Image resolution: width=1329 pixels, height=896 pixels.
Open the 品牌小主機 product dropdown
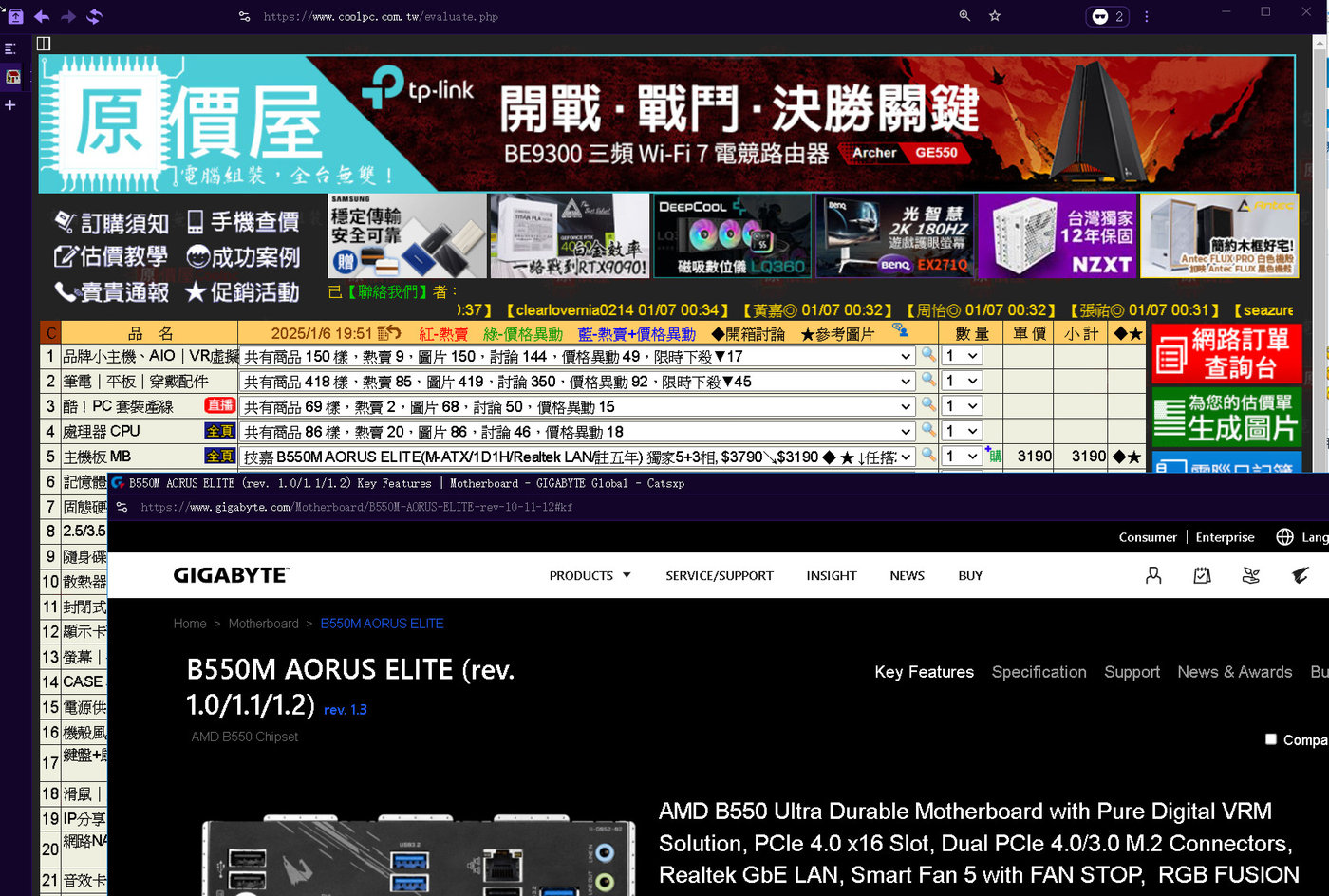pyautogui.click(x=577, y=356)
